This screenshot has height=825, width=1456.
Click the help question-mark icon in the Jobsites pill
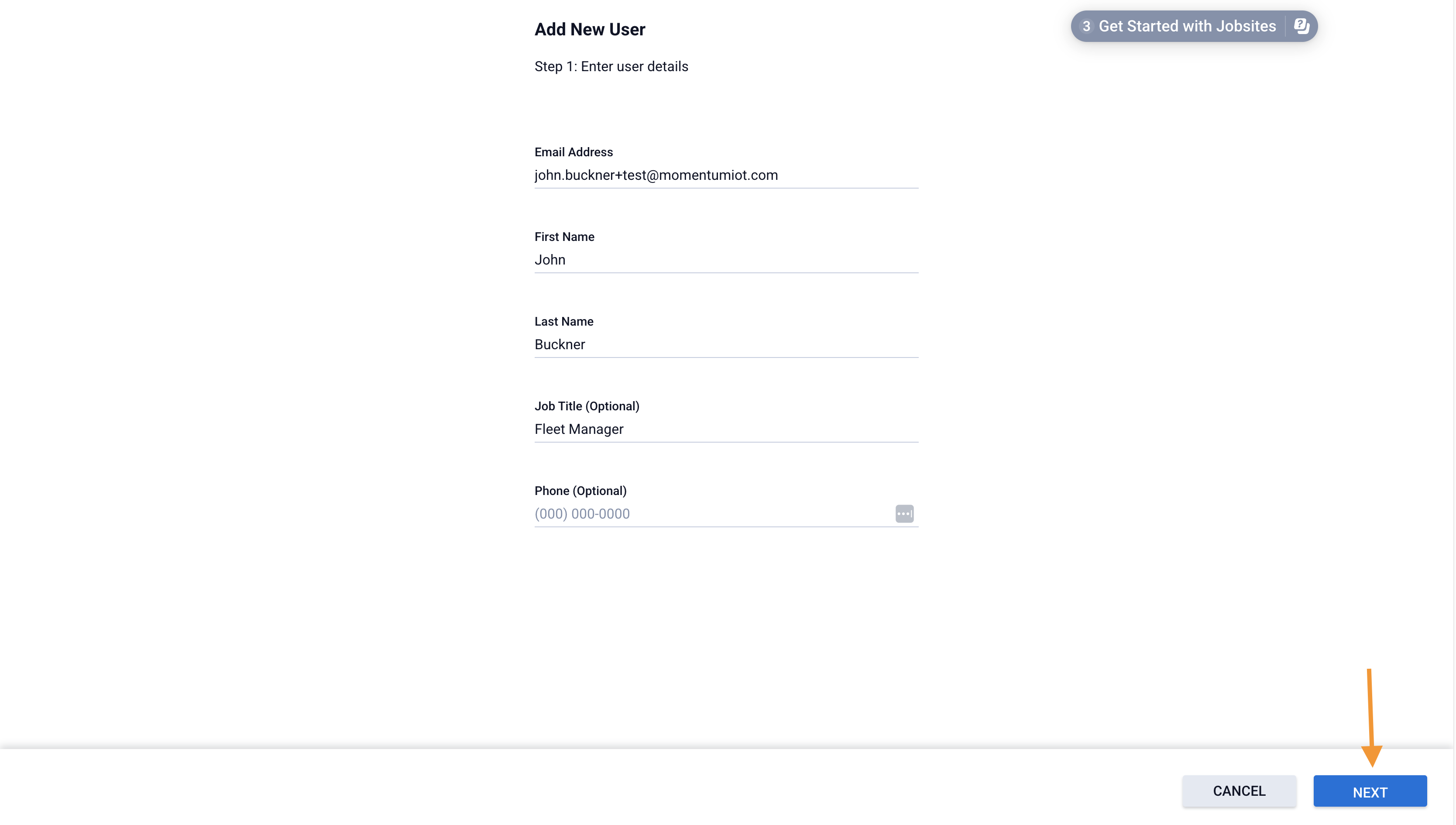coord(1301,26)
